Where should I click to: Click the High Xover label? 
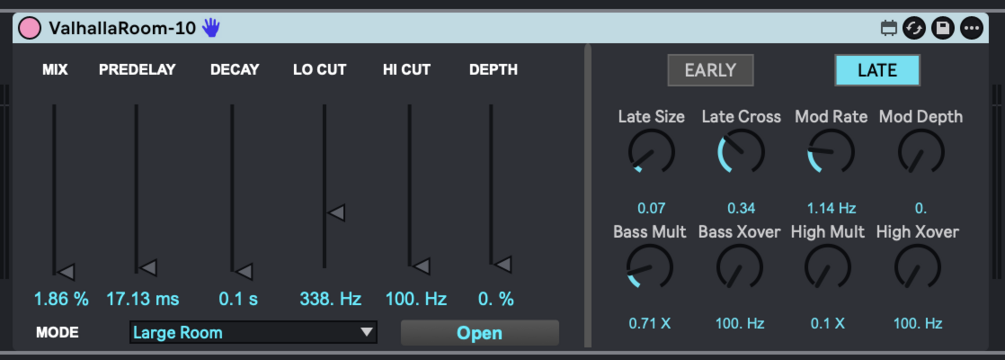tap(918, 232)
